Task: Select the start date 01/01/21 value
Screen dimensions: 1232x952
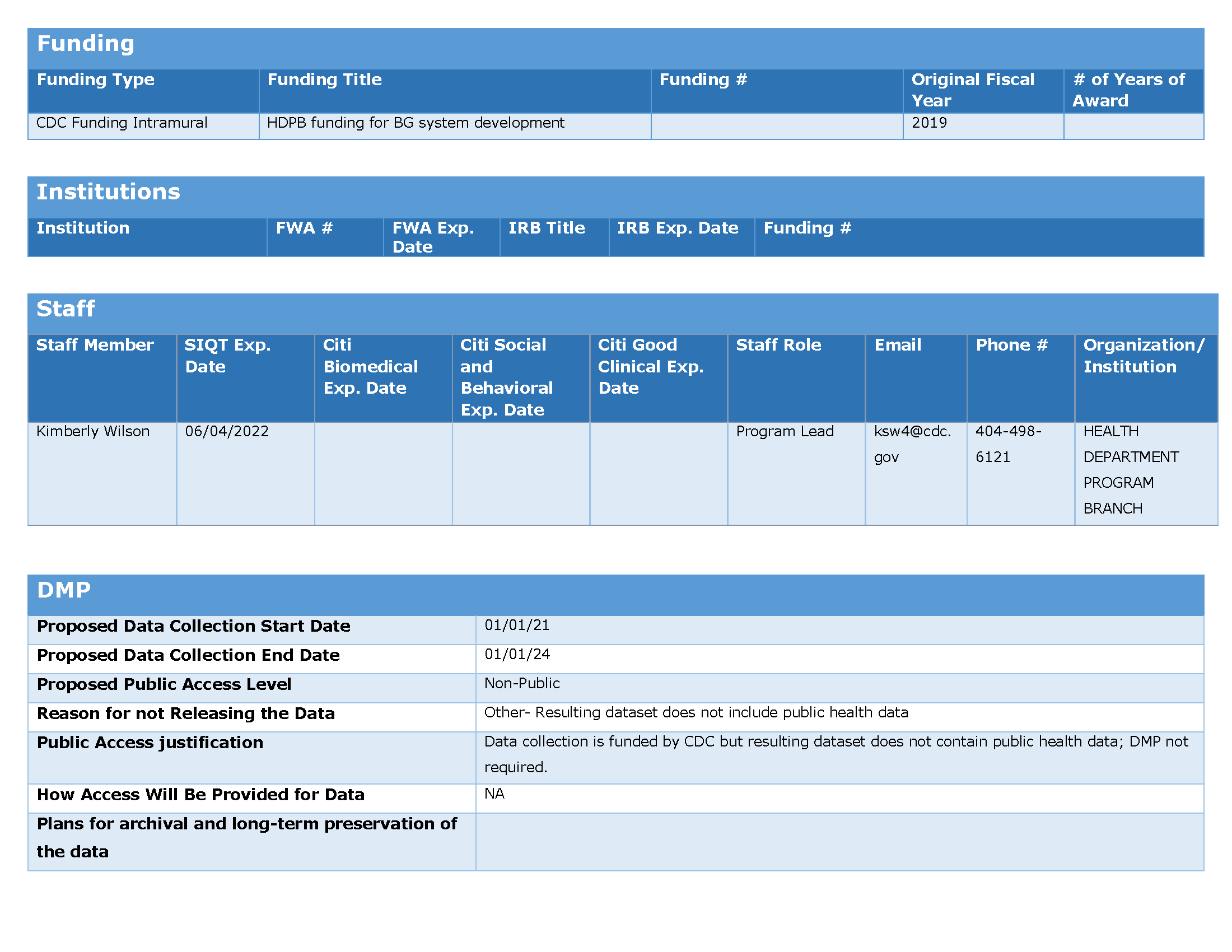Action: point(517,626)
